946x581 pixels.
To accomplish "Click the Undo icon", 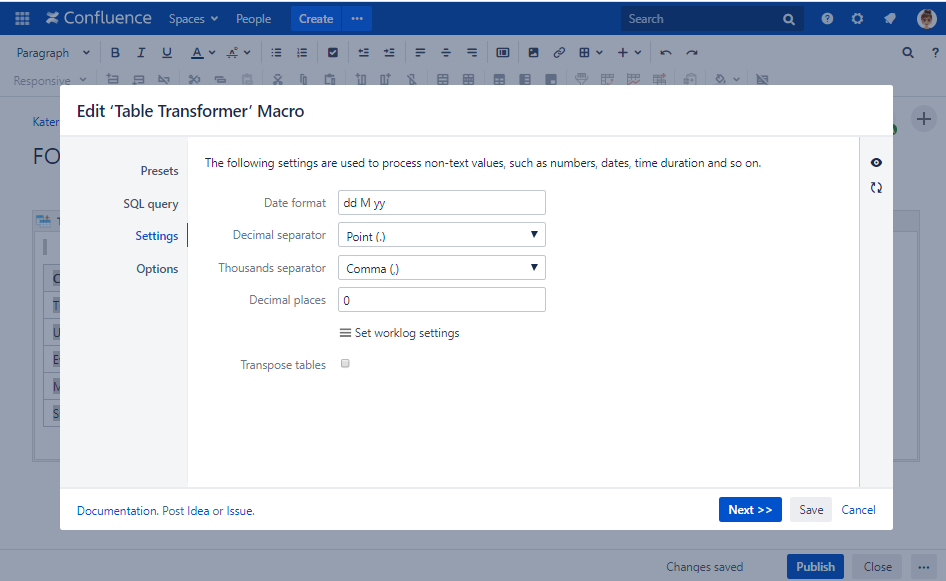I will coord(666,52).
